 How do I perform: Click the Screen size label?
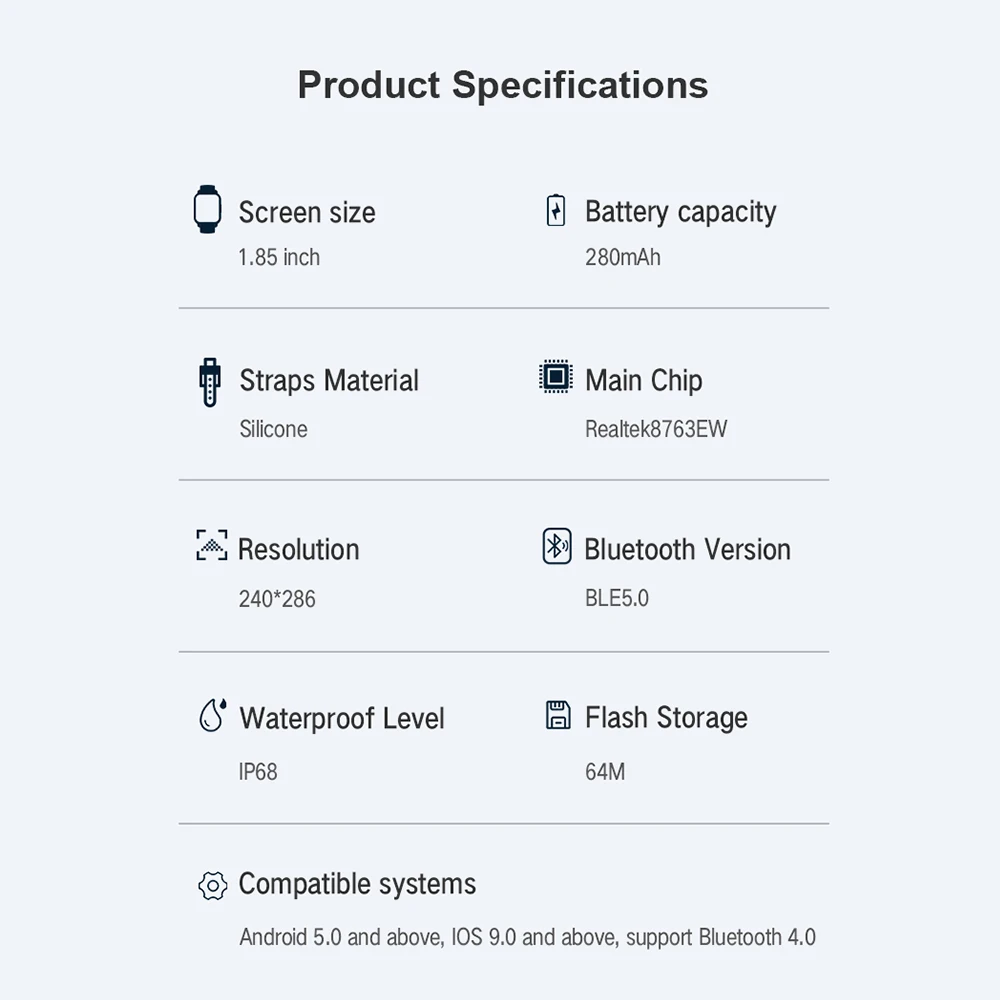tap(307, 212)
